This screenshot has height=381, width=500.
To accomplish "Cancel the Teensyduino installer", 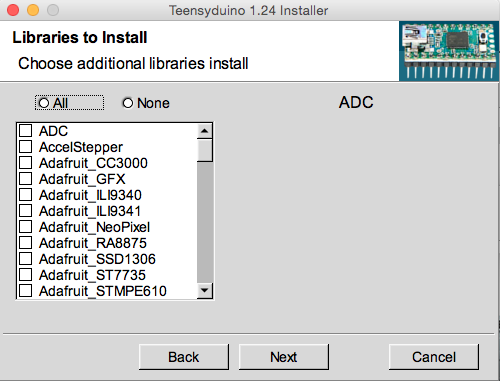I will coord(434,357).
